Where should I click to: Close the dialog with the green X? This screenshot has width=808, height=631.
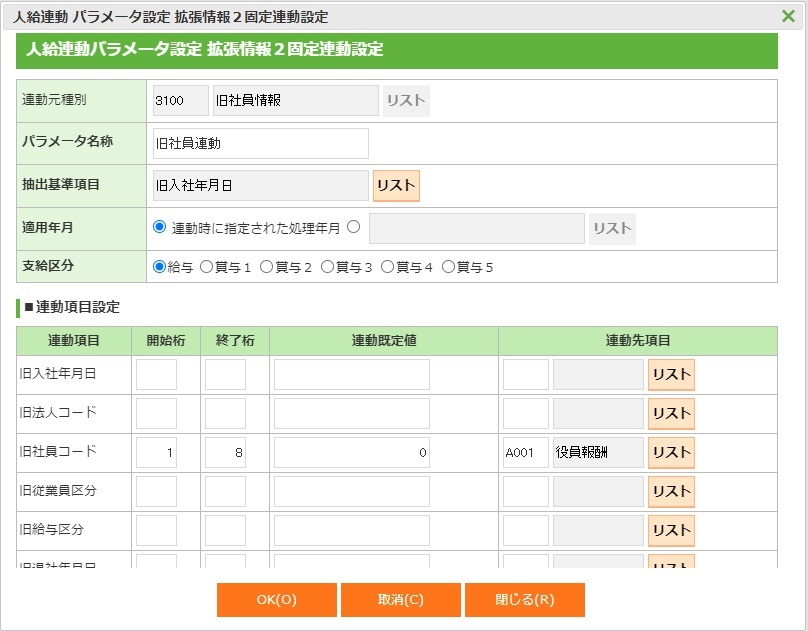788,16
